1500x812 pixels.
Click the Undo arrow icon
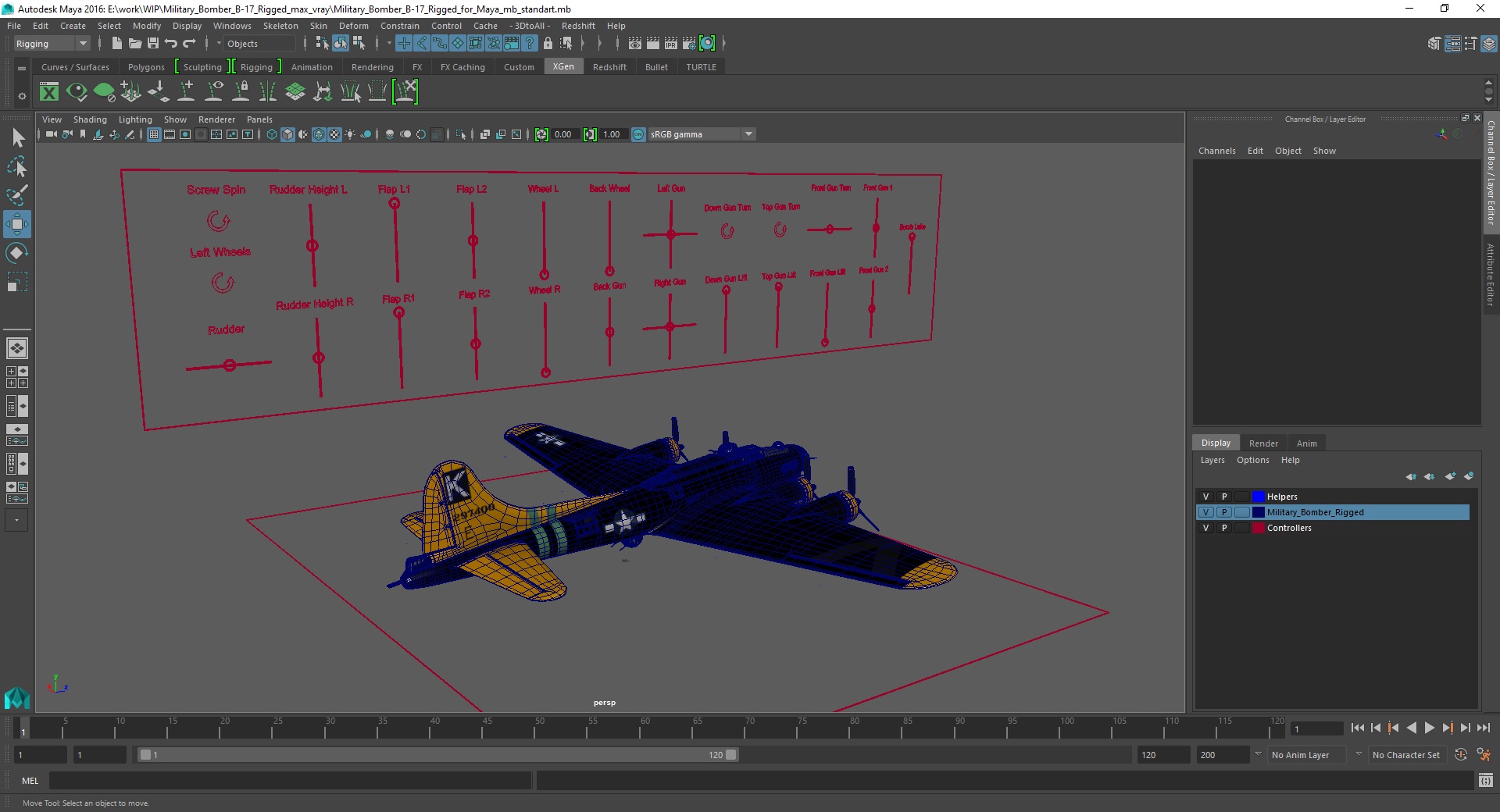point(171,44)
